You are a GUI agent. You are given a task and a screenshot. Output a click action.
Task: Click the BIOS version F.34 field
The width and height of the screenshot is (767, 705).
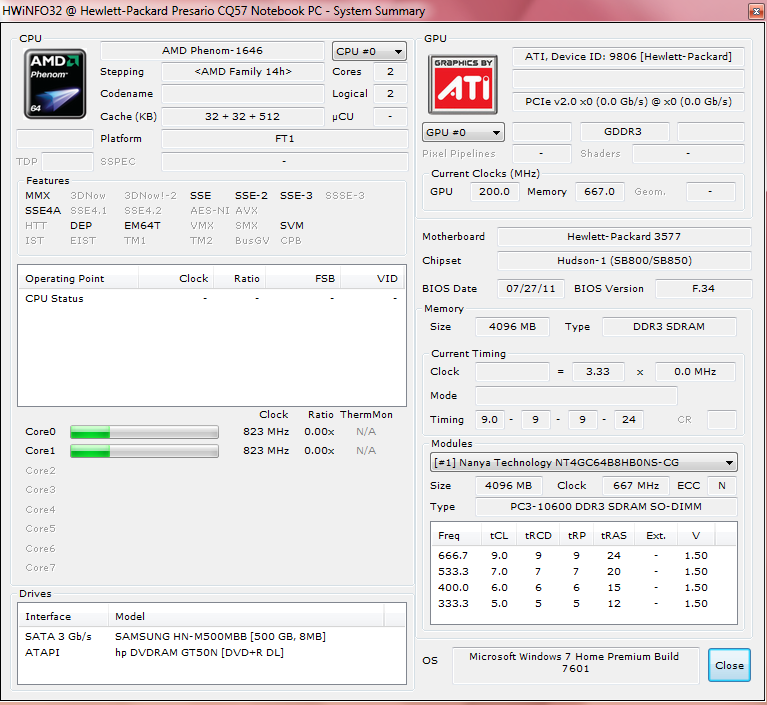pos(703,289)
